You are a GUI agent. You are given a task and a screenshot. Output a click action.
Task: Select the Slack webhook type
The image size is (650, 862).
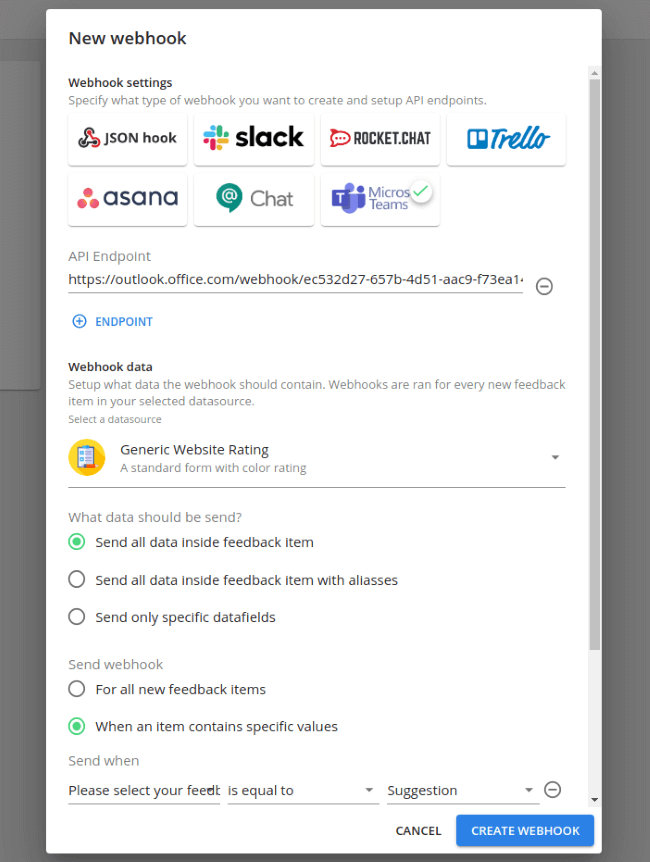click(x=253, y=138)
